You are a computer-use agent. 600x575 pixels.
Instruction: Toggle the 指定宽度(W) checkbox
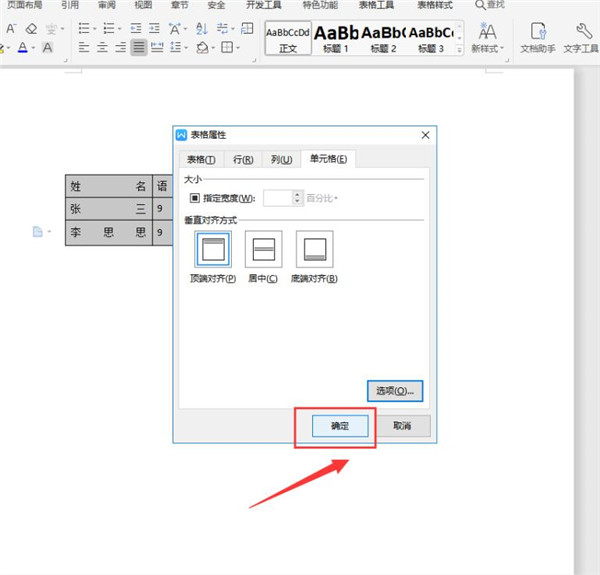194,198
